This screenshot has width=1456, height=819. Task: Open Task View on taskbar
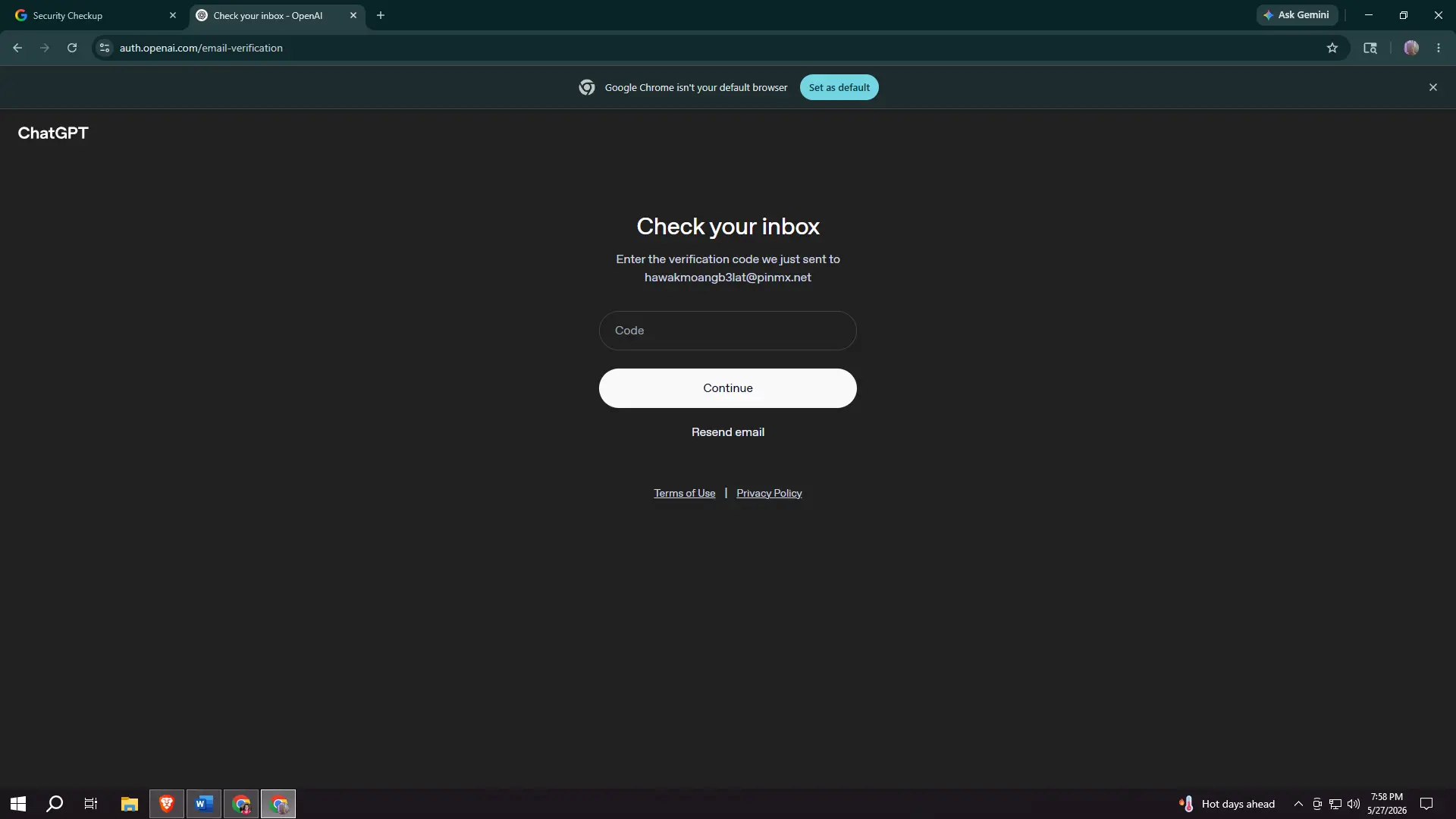click(x=91, y=804)
